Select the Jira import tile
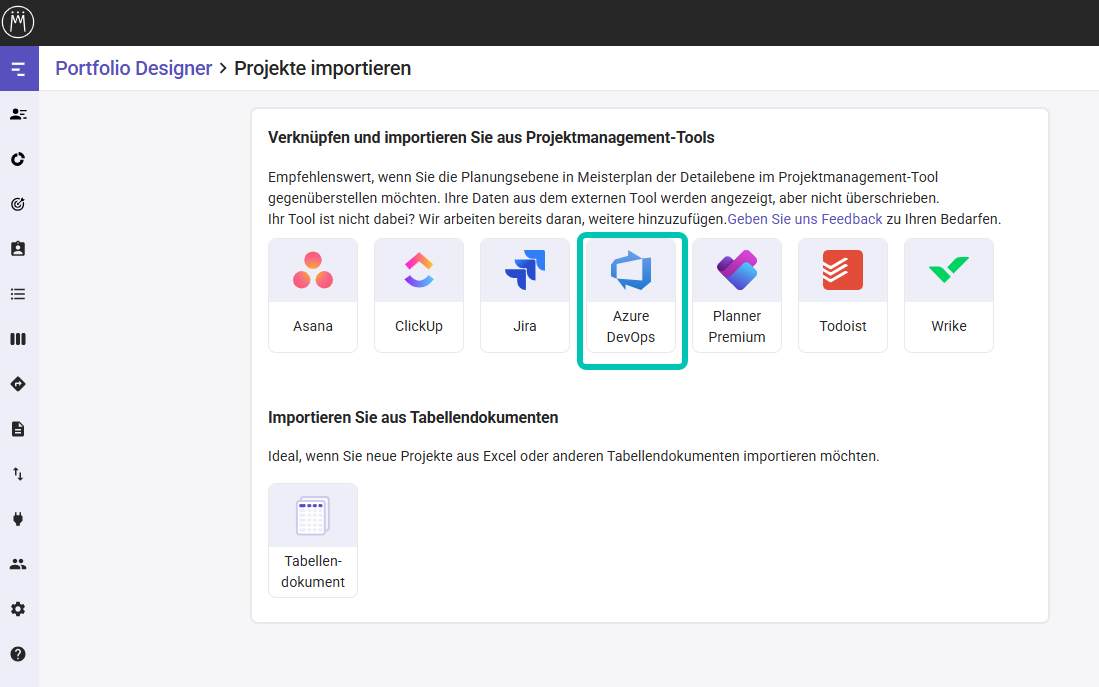This screenshot has height=687, width=1099. point(524,295)
